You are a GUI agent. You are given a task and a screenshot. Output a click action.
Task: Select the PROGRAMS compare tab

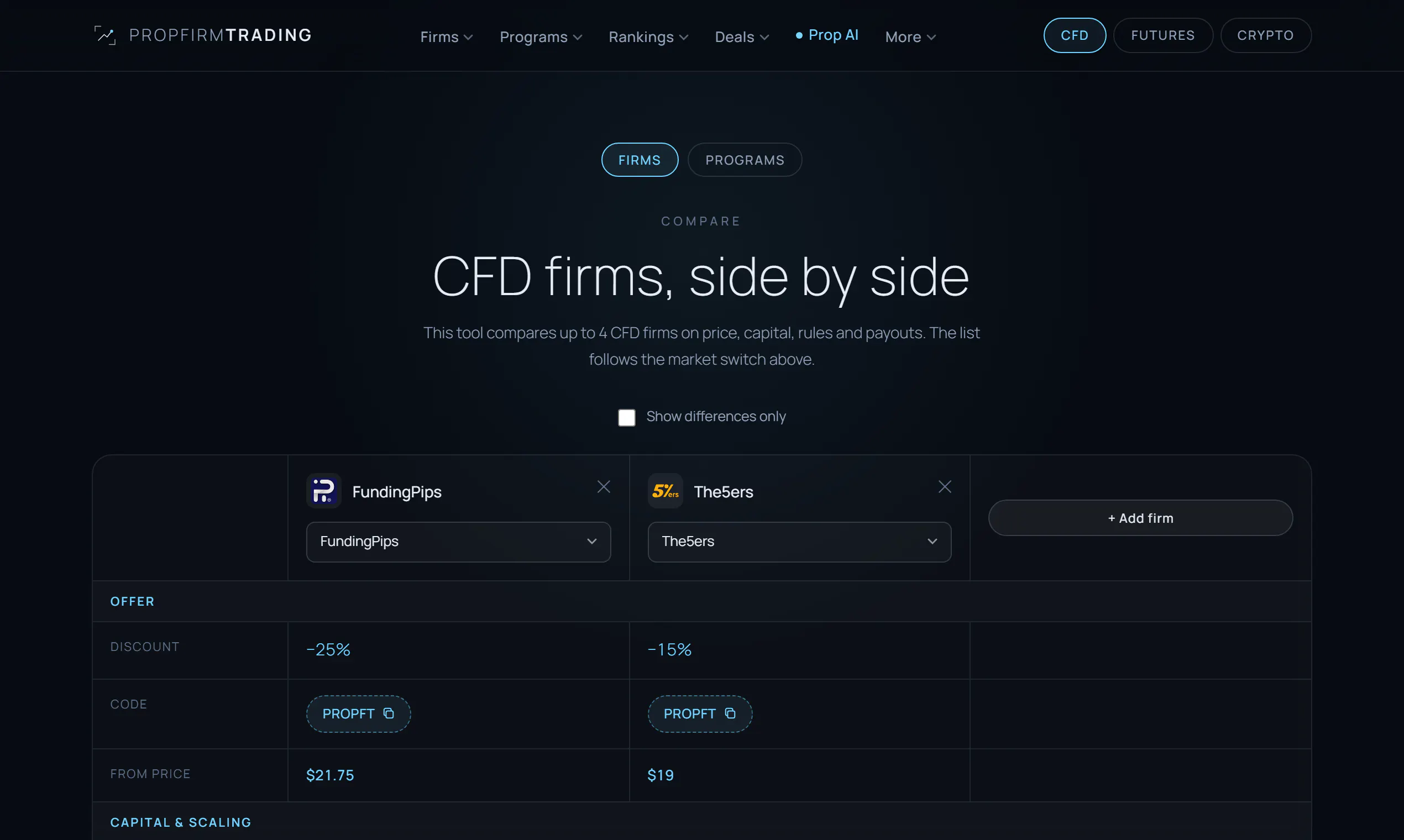[x=745, y=160]
